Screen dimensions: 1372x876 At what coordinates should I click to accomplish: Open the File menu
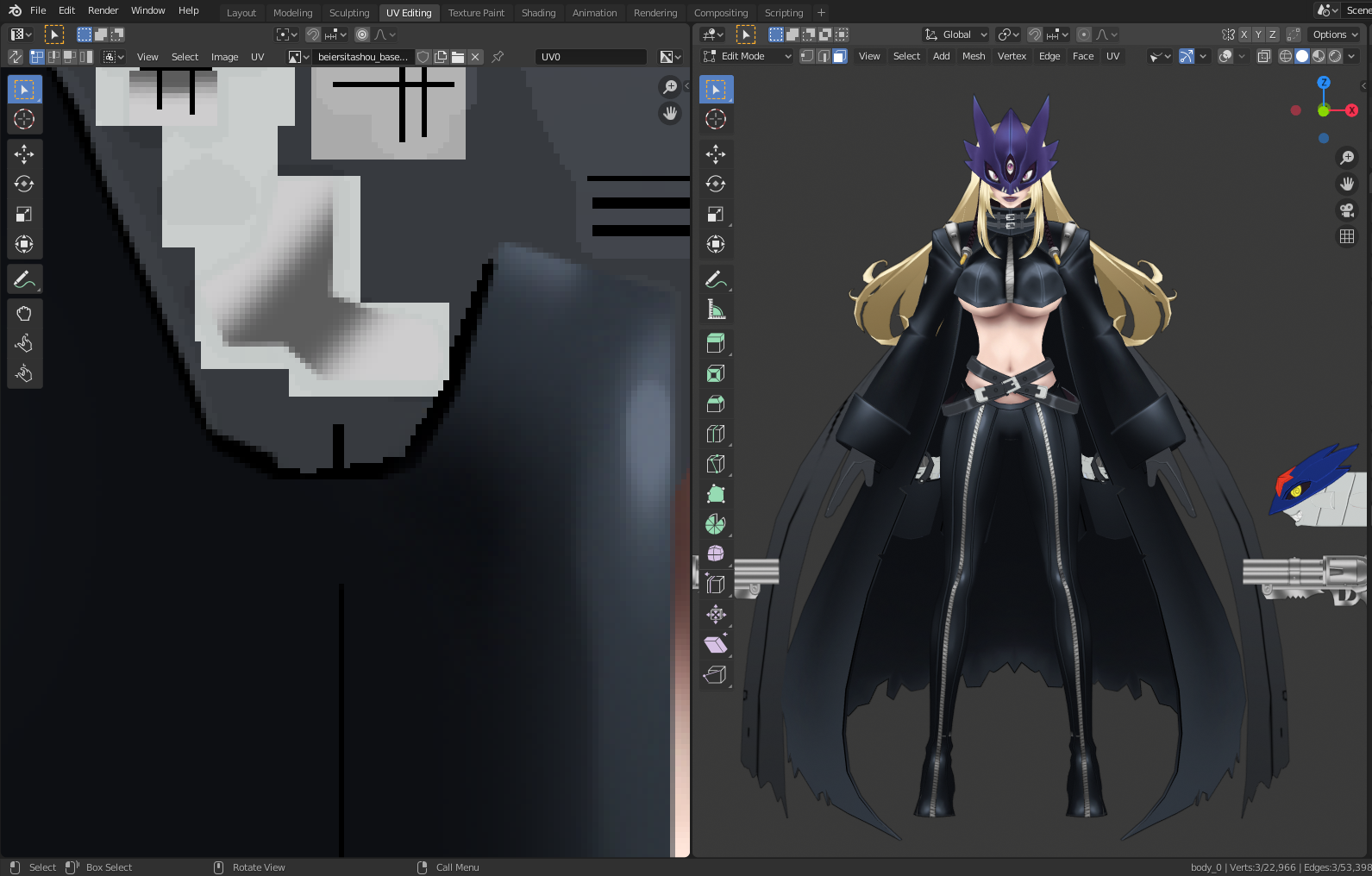pyautogui.click(x=38, y=10)
